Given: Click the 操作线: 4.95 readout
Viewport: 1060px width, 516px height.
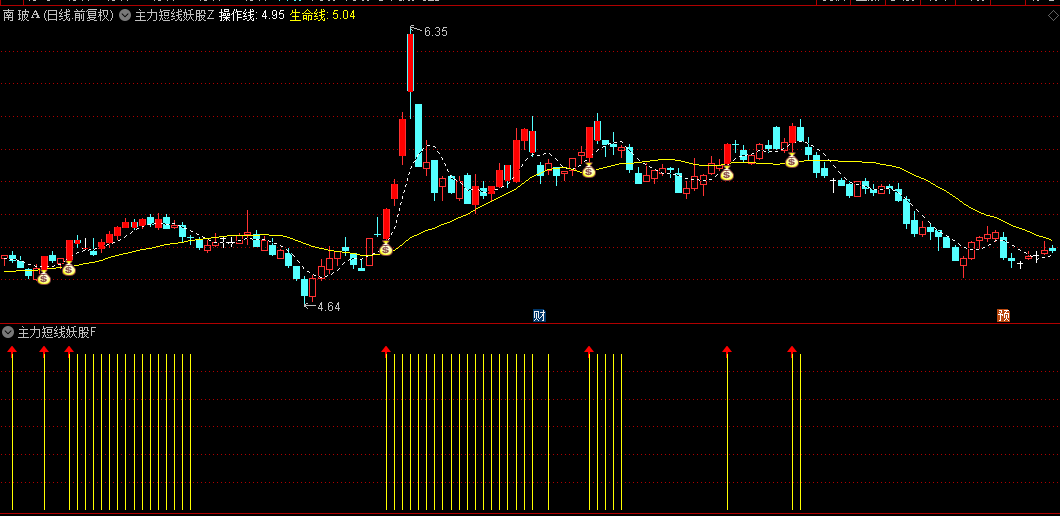Looking at the screenshot, I should tap(251, 16).
